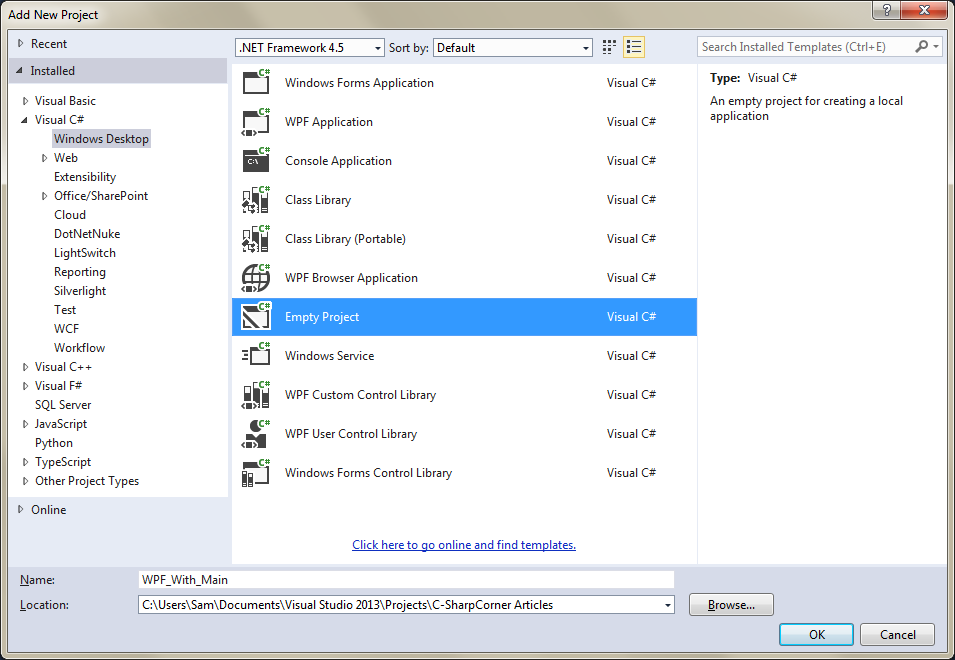Select the DotNetNuke category
The image size is (955, 660).
click(87, 234)
